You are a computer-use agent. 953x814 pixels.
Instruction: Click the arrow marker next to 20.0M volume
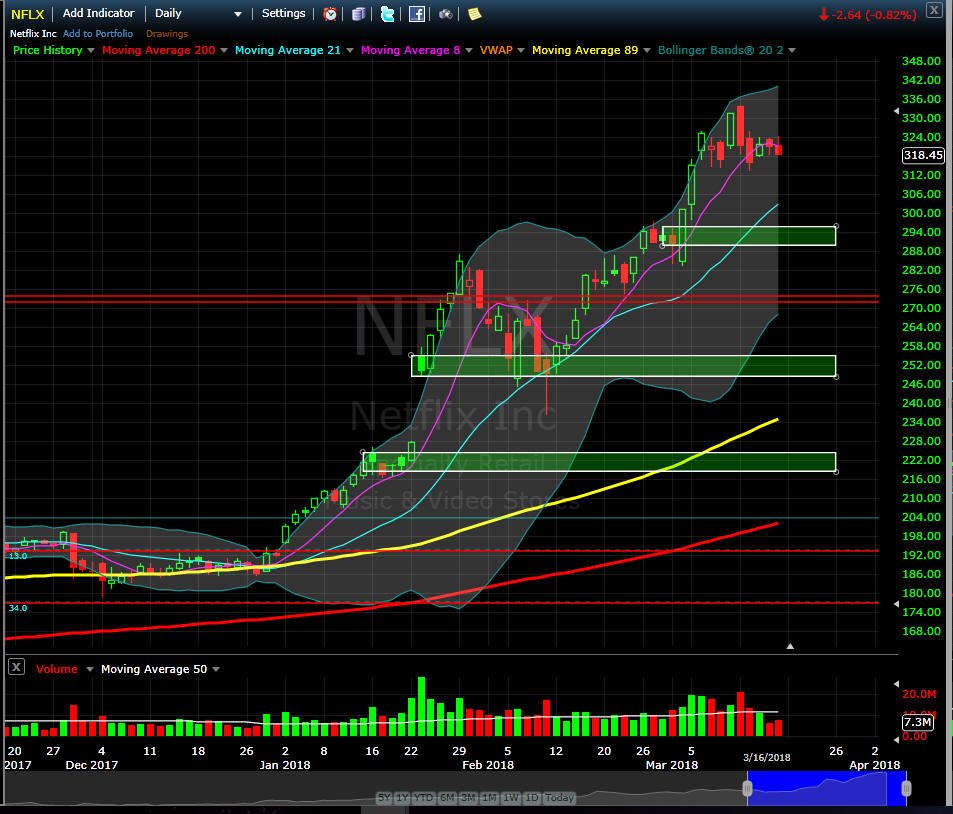pyautogui.click(x=896, y=684)
